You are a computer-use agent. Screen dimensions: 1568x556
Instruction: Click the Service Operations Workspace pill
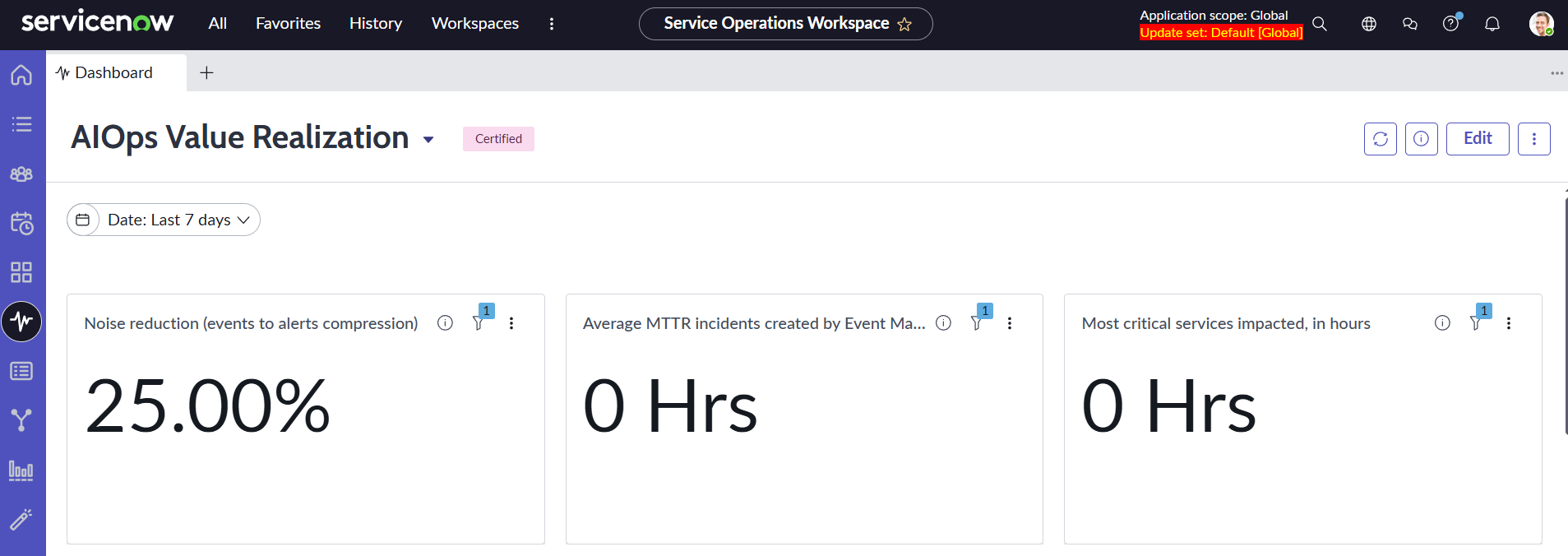click(786, 24)
